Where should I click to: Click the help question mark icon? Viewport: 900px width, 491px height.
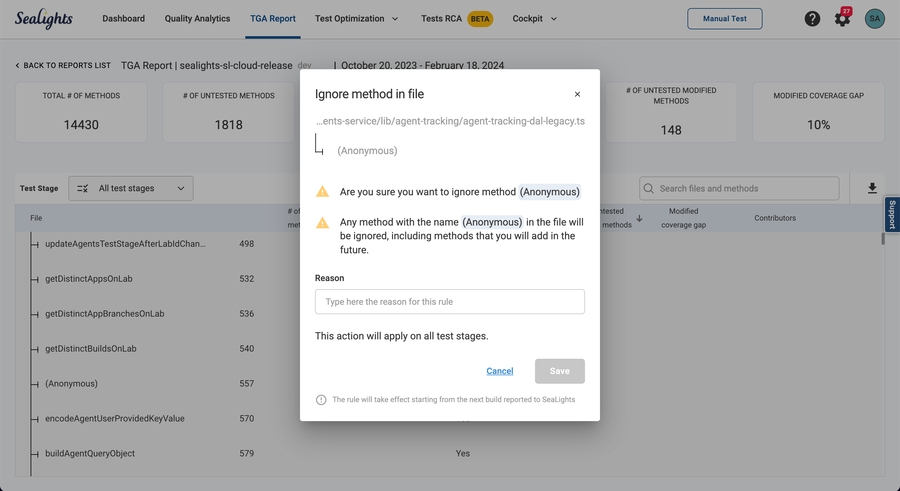point(812,19)
